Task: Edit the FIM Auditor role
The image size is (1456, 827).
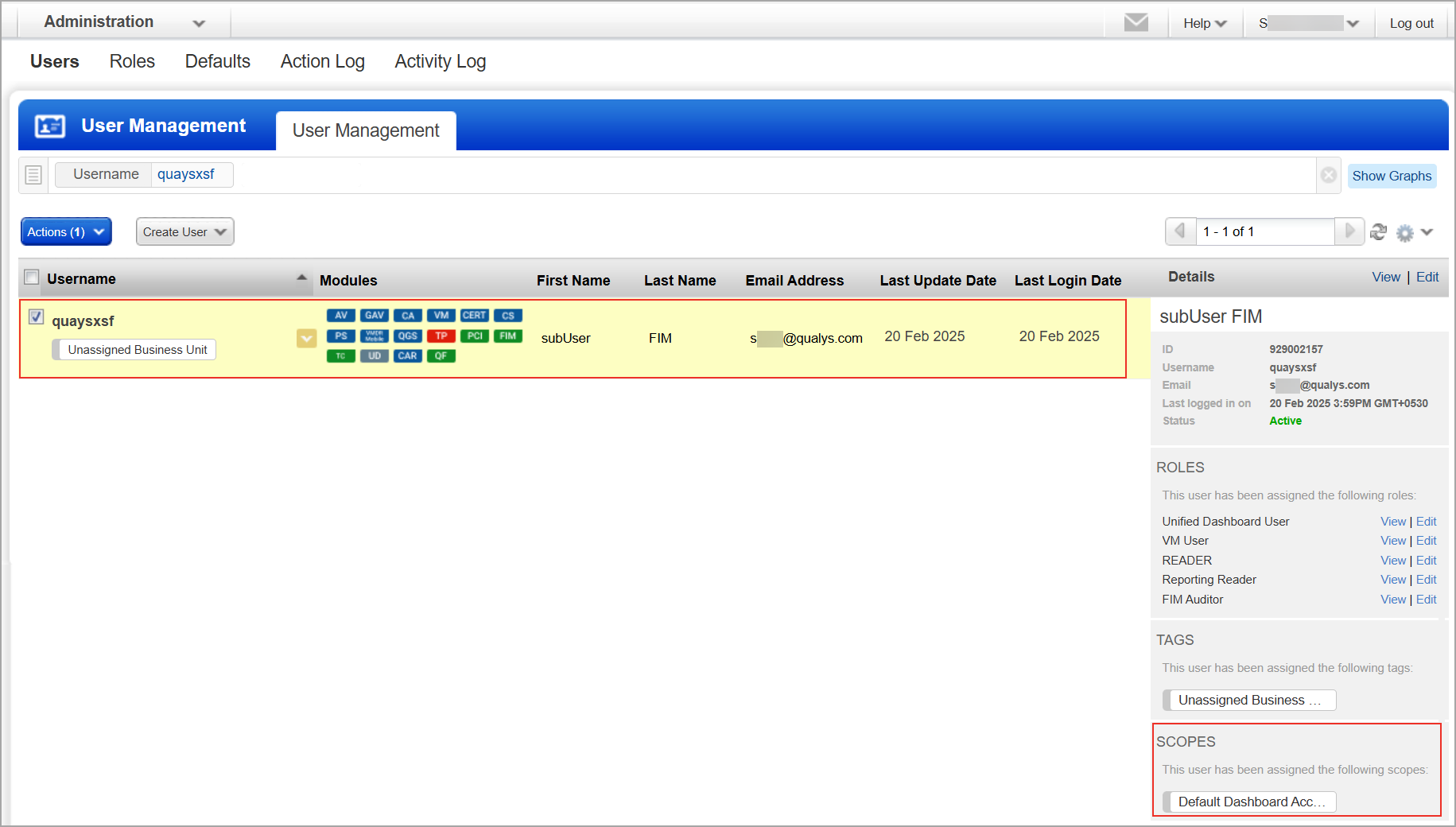Action: point(1427,600)
